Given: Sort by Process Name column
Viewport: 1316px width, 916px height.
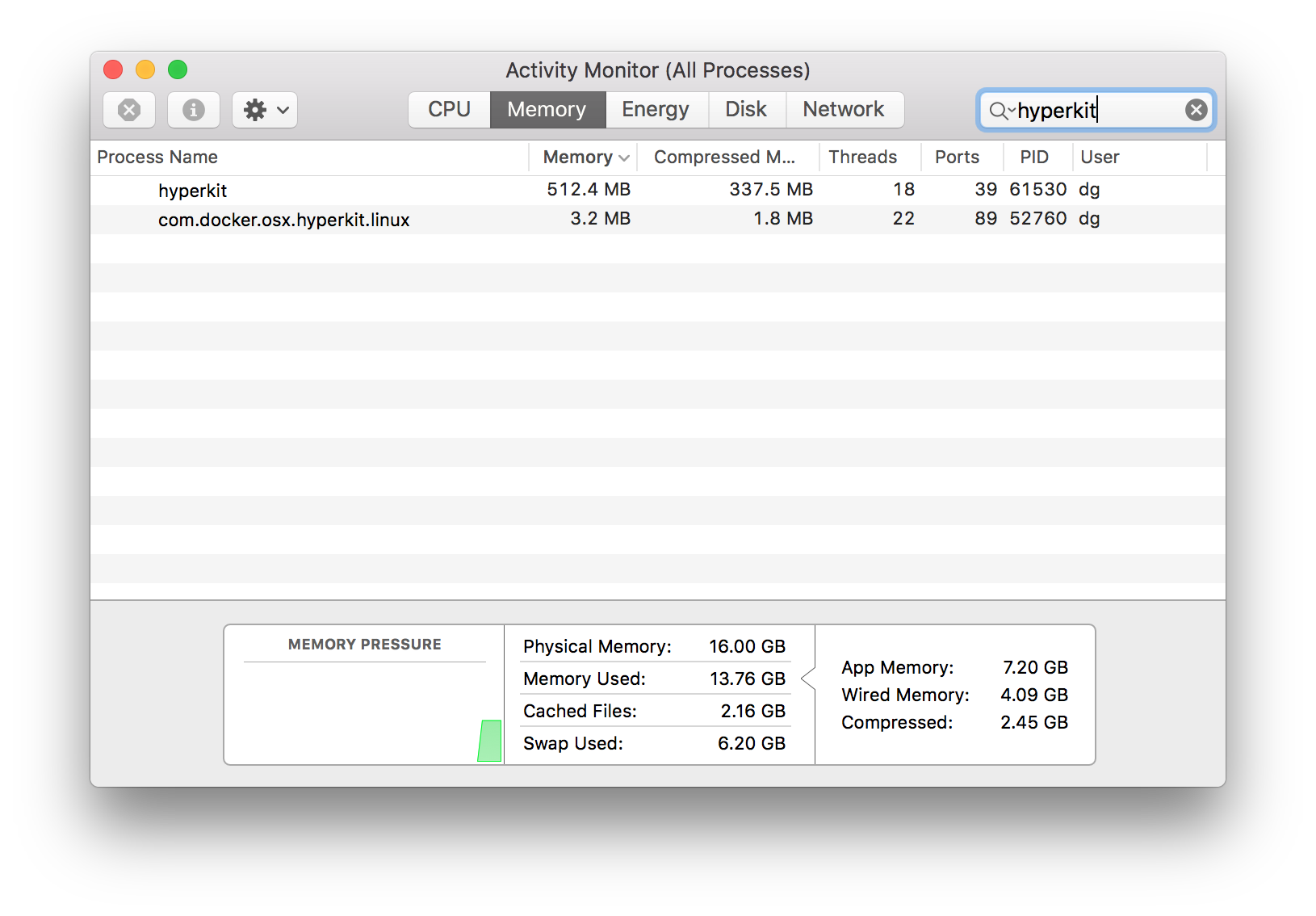Looking at the screenshot, I should click(310, 158).
